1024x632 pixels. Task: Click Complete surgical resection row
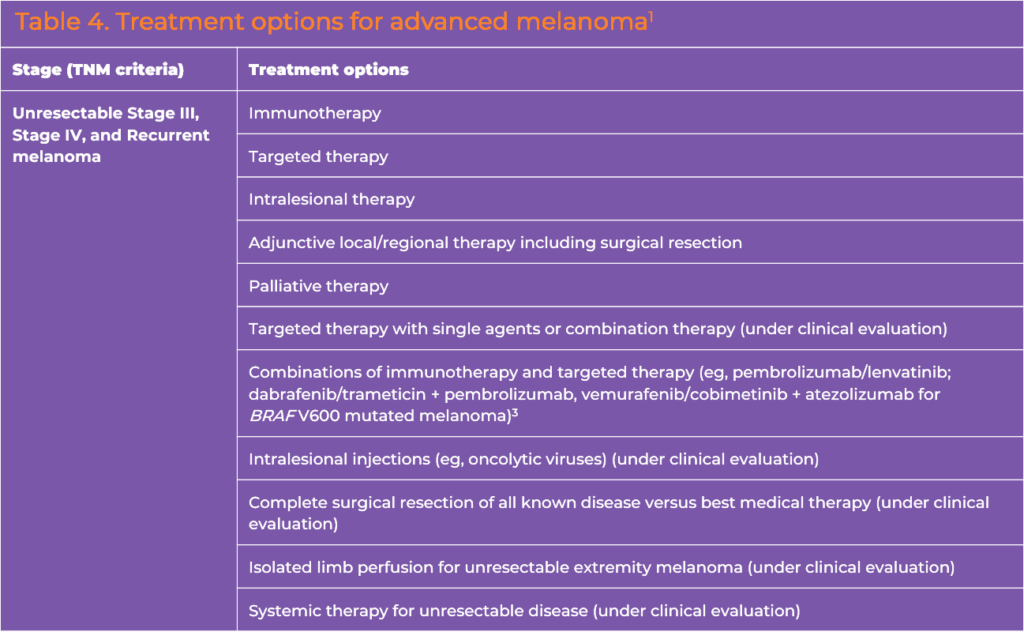pos(630,513)
